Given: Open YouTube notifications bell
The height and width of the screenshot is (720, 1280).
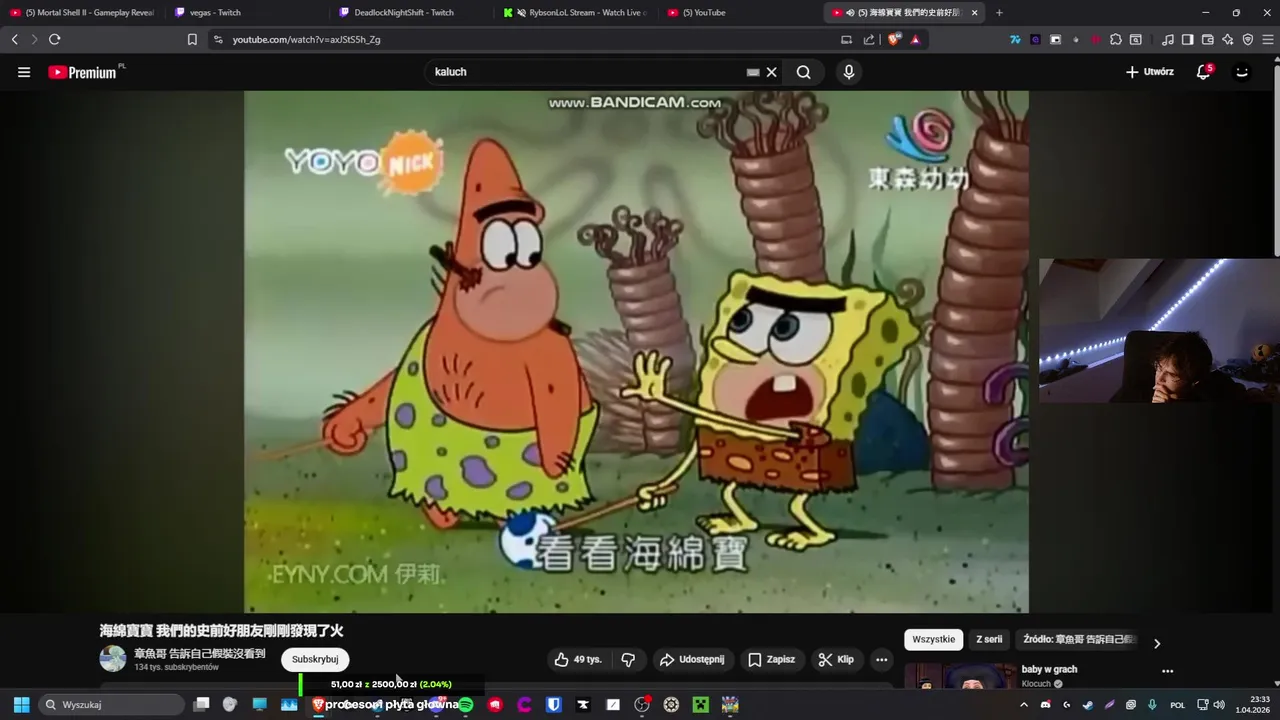Looking at the screenshot, I should click(1204, 72).
